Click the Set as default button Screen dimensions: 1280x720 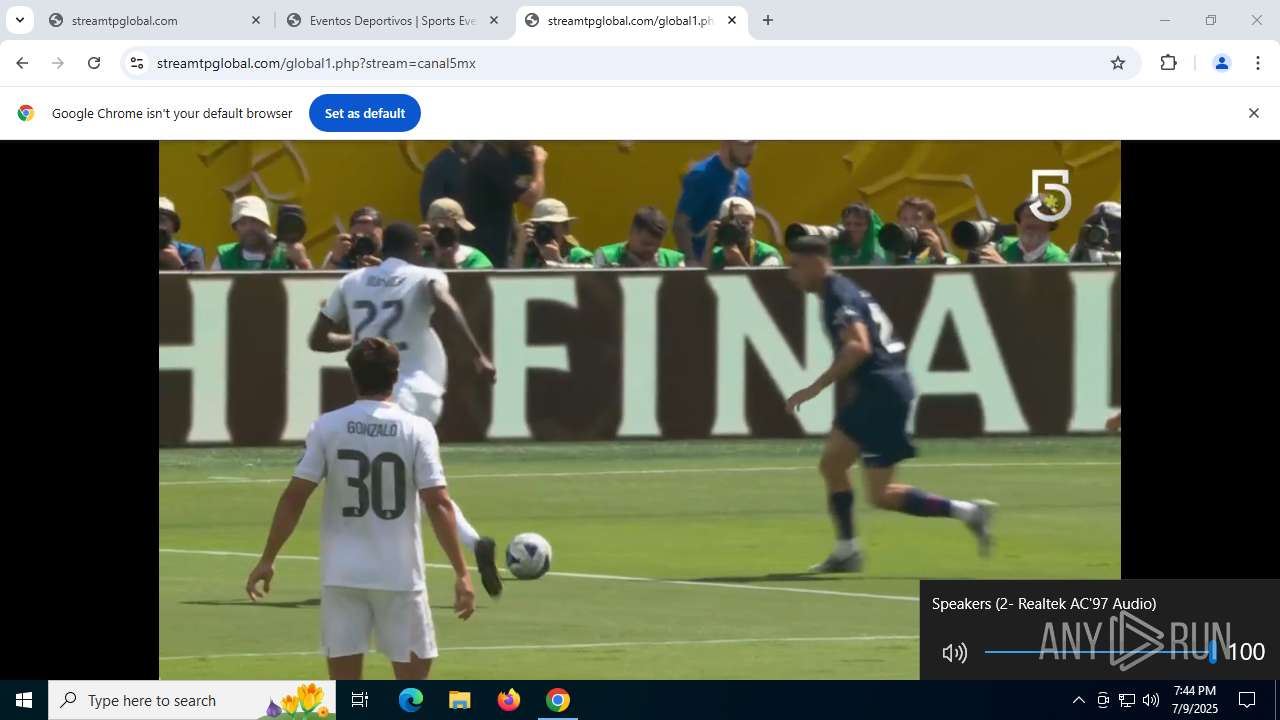[365, 113]
